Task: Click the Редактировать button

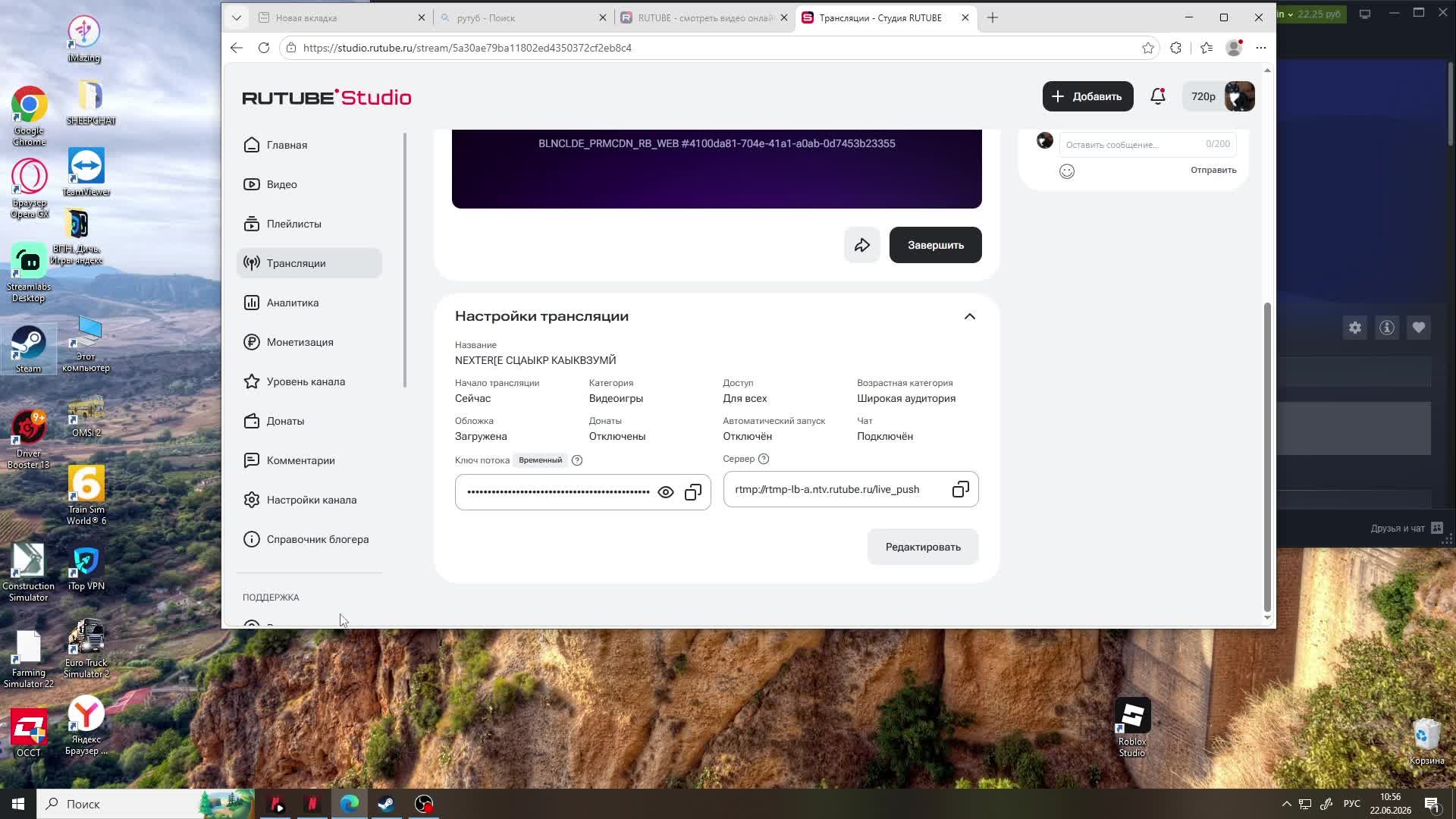Action: click(923, 547)
